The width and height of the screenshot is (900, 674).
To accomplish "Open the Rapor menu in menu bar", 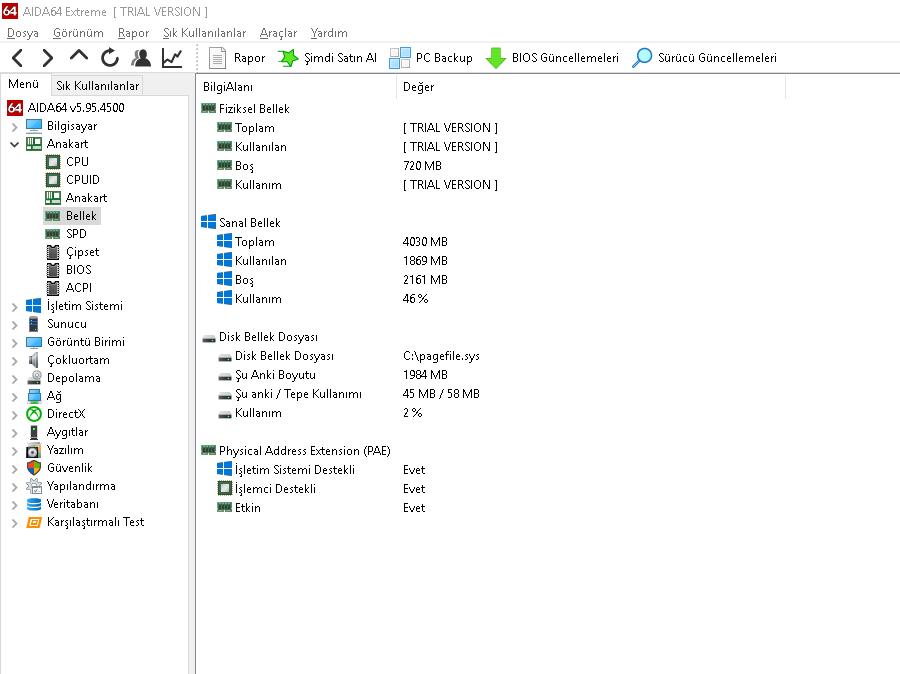I will pos(133,33).
